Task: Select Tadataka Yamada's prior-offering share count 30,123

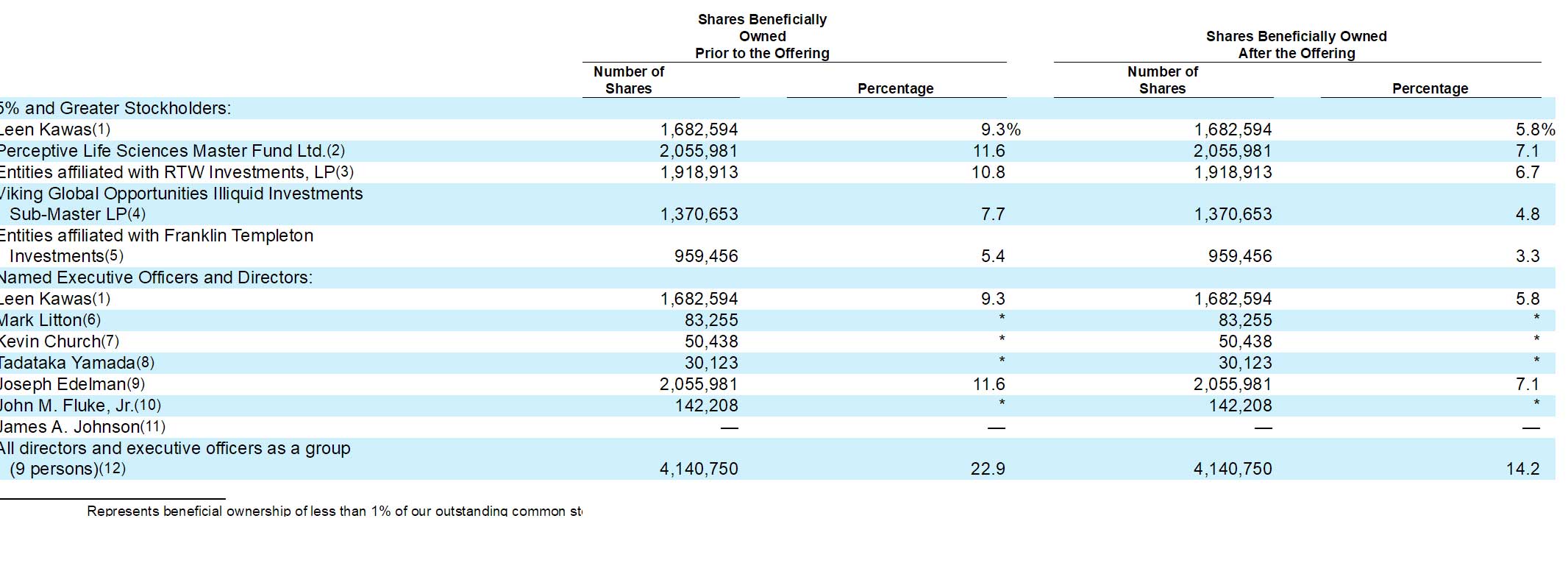Action: (x=711, y=363)
